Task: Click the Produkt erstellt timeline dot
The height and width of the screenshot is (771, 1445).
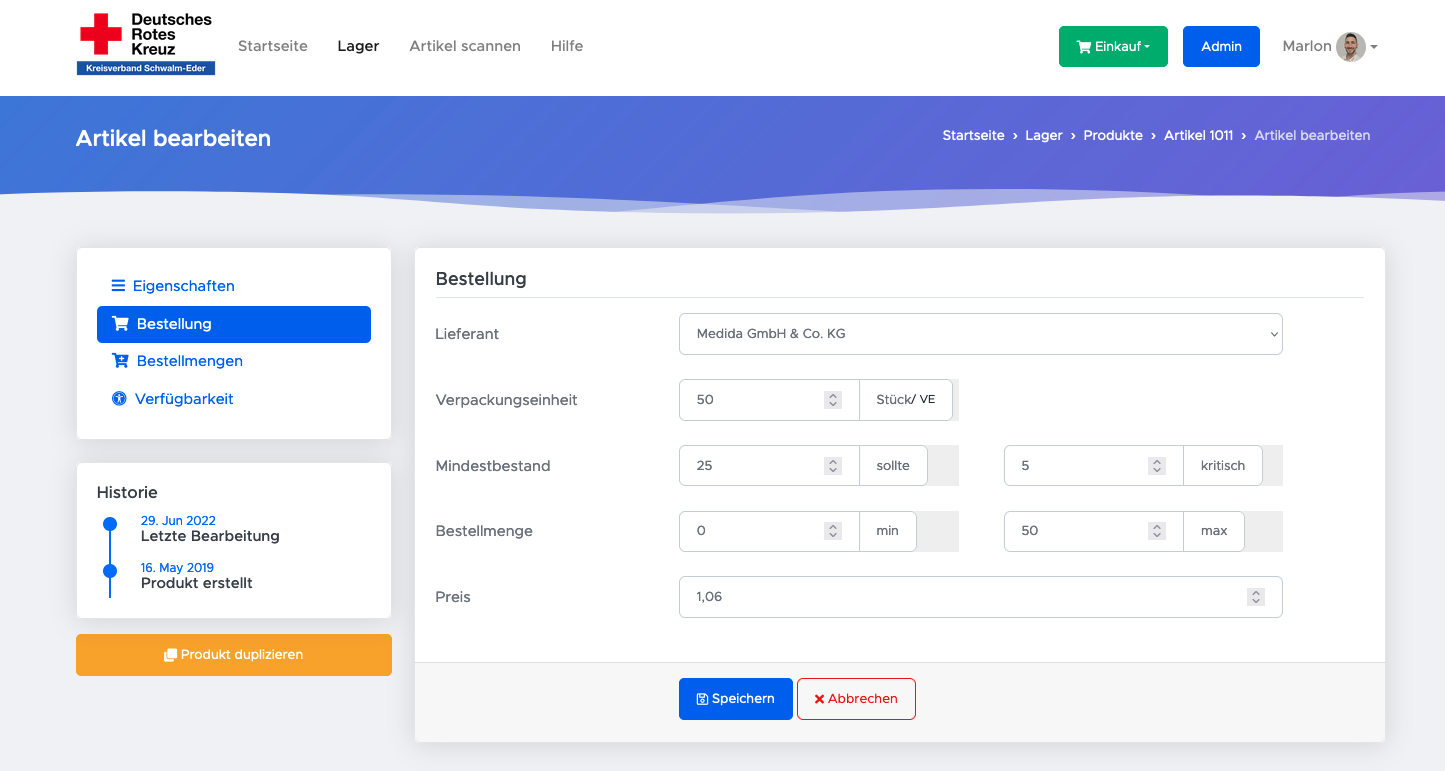Action: pyautogui.click(x=110, y=571)
